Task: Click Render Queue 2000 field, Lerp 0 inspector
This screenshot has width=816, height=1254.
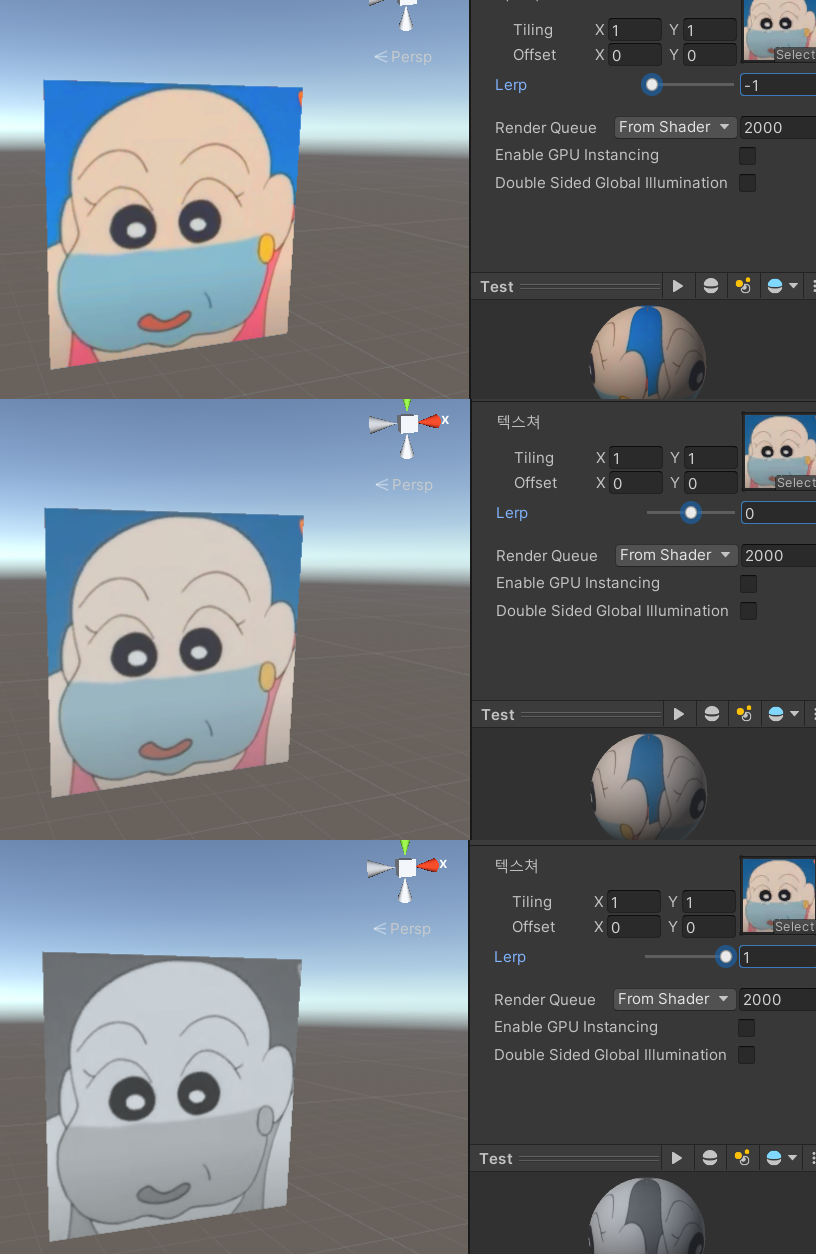Action: click(779, 555)
